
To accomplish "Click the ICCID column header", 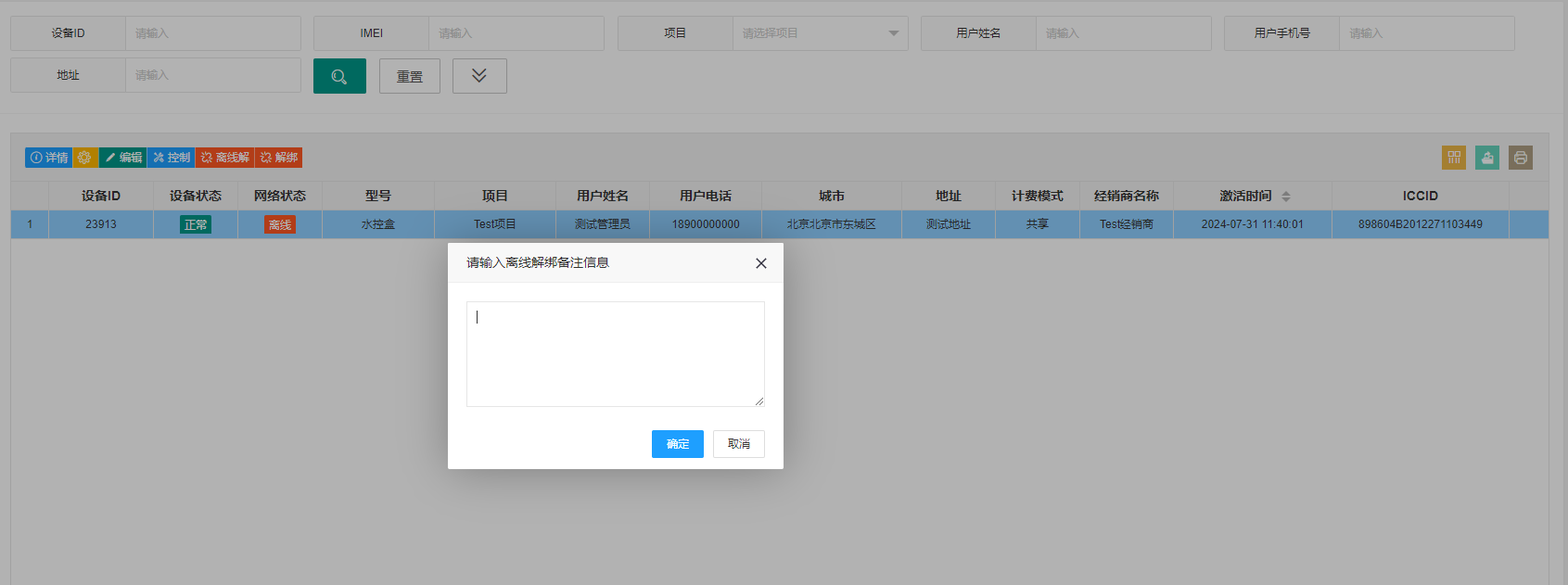I will (x=1421, y=196).
